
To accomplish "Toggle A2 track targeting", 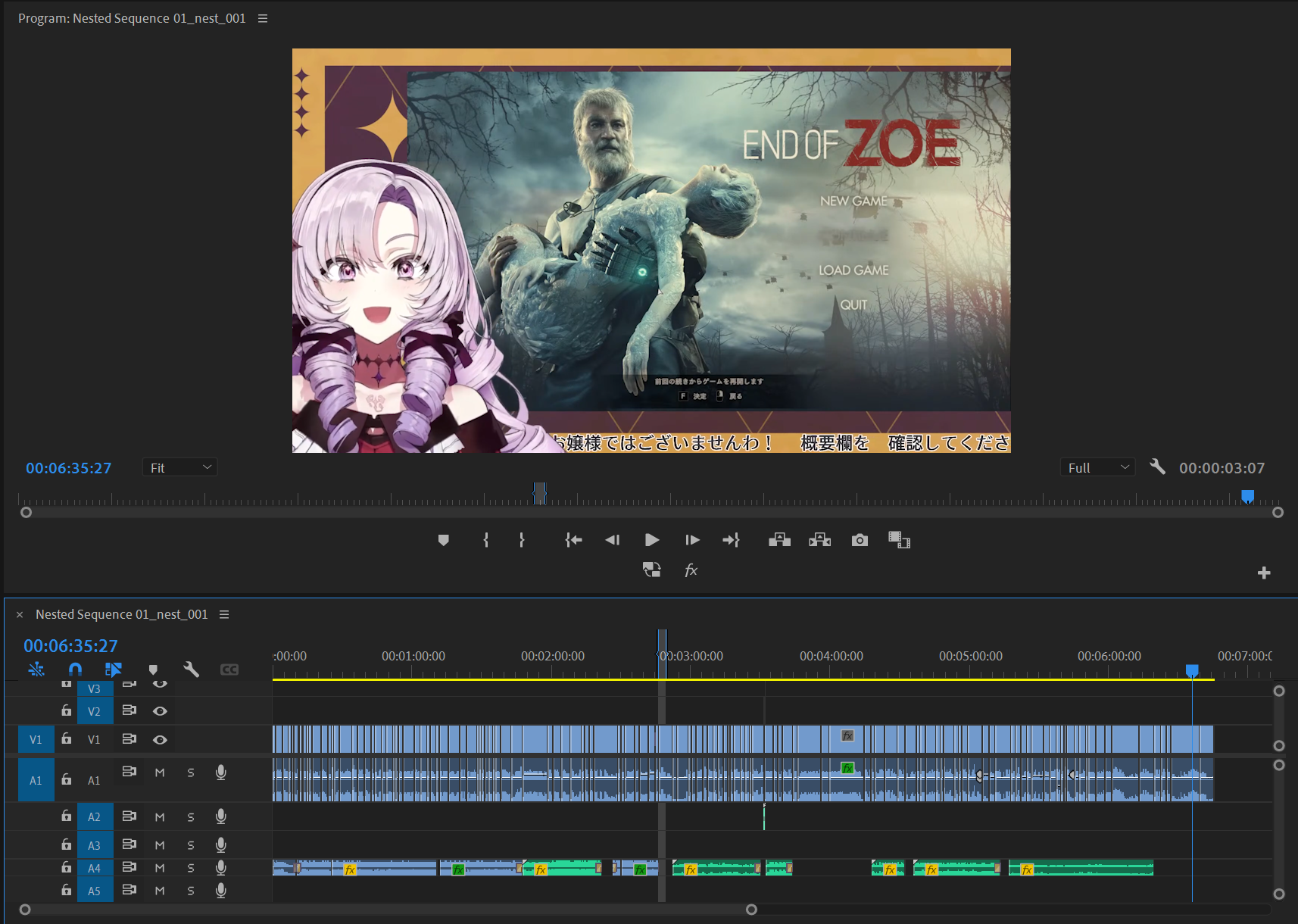I will pyautogui.click(x=95, y=816).
